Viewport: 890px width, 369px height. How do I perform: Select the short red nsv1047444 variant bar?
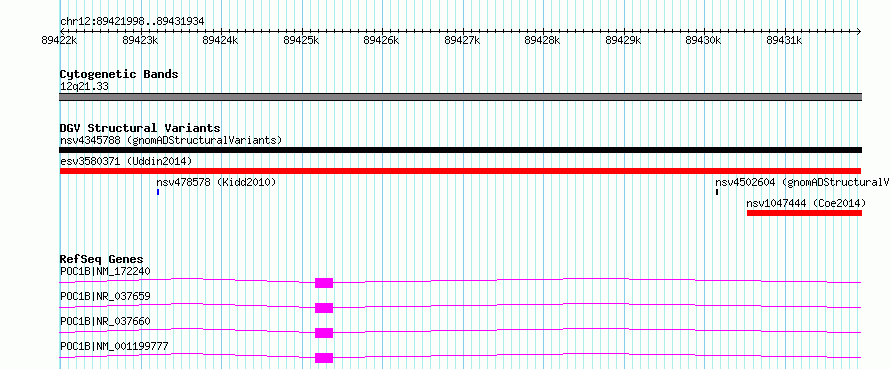(x=804, y=213)
